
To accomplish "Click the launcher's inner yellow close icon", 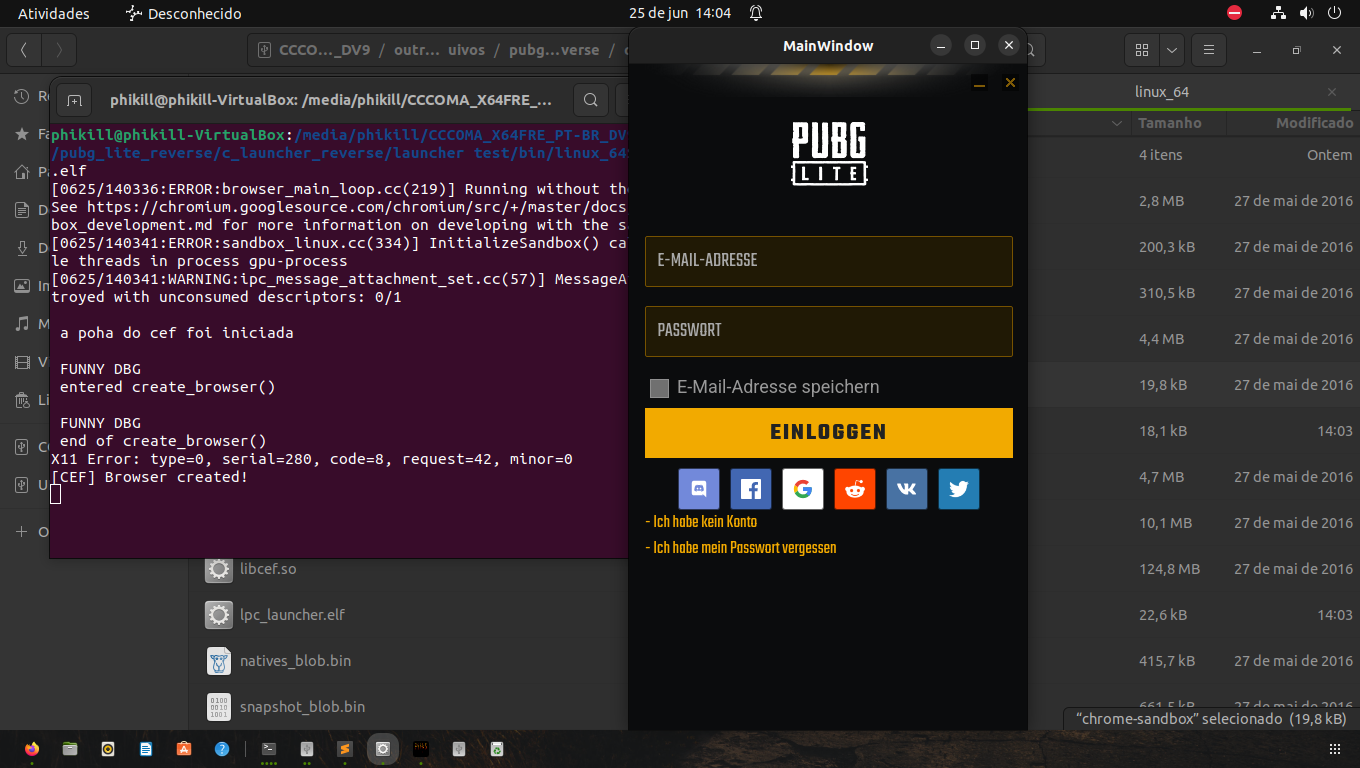I will pyautogui.click(x=1010, y=83).
